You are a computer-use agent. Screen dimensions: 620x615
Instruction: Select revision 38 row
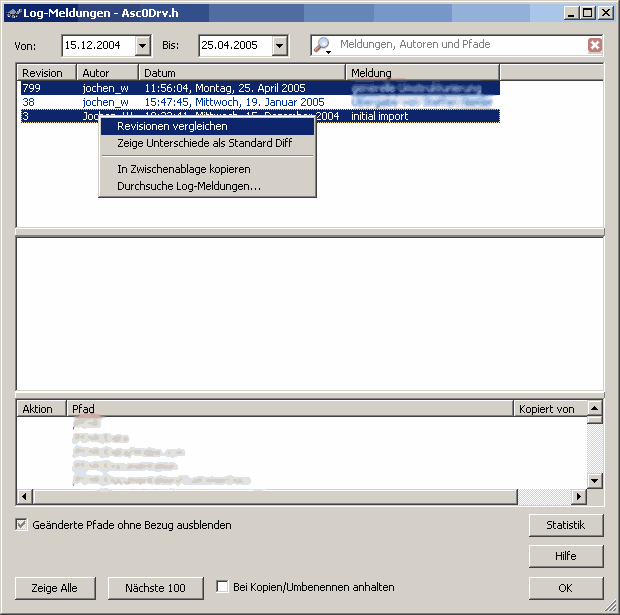(x=260, y=102)
